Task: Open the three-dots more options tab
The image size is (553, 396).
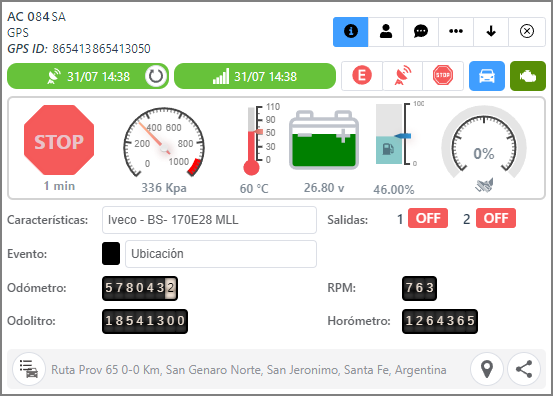Action: 456,32
